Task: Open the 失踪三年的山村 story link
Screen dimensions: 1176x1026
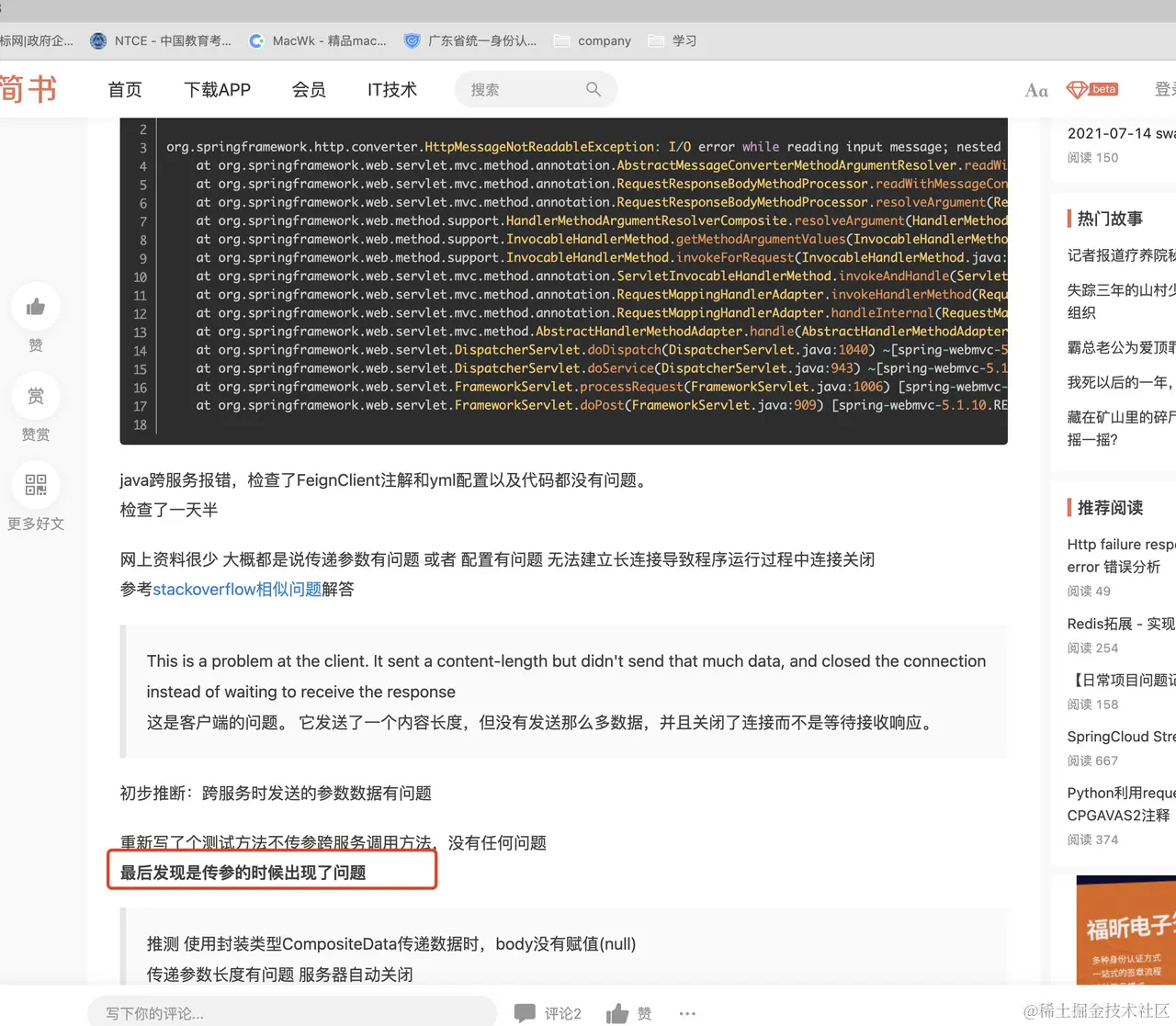Action: click(x=1121, y=300)
